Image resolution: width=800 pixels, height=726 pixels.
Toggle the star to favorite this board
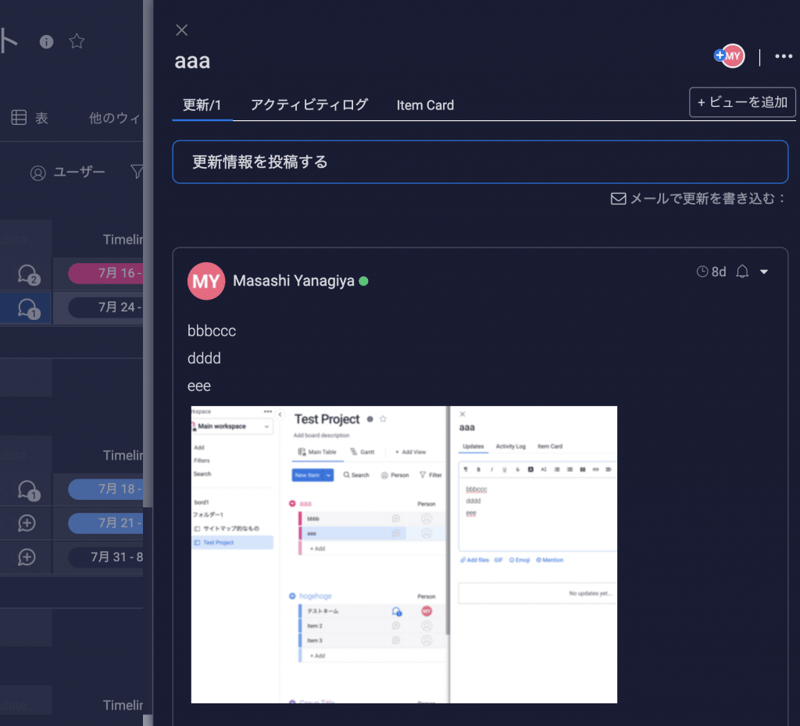point(76,41)
